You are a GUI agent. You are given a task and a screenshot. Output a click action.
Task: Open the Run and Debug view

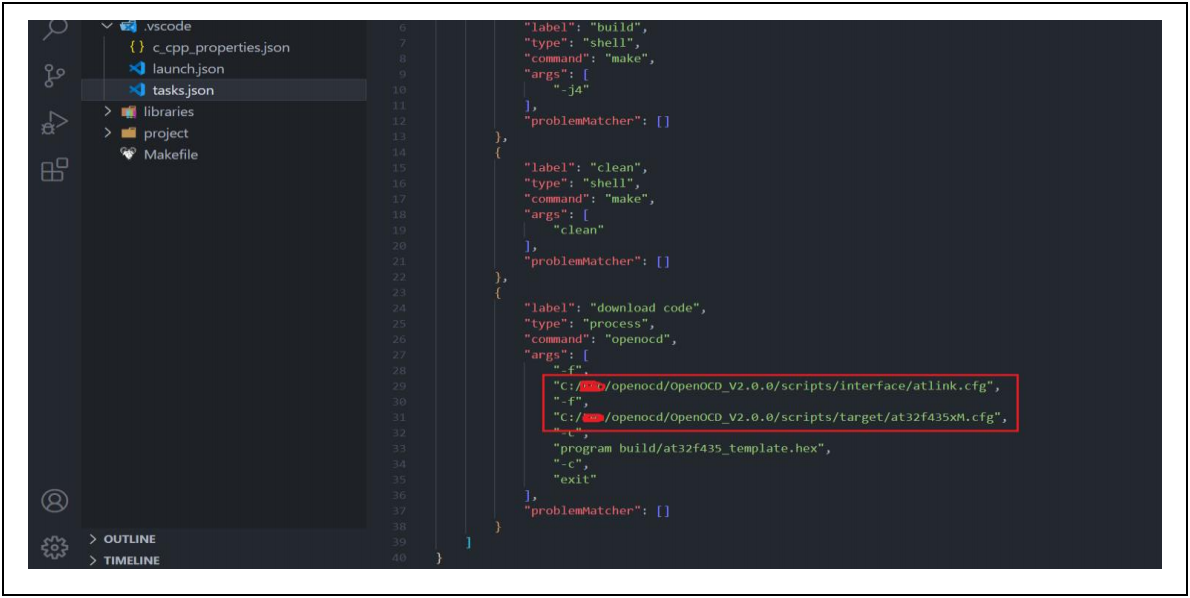click(55, 123)
